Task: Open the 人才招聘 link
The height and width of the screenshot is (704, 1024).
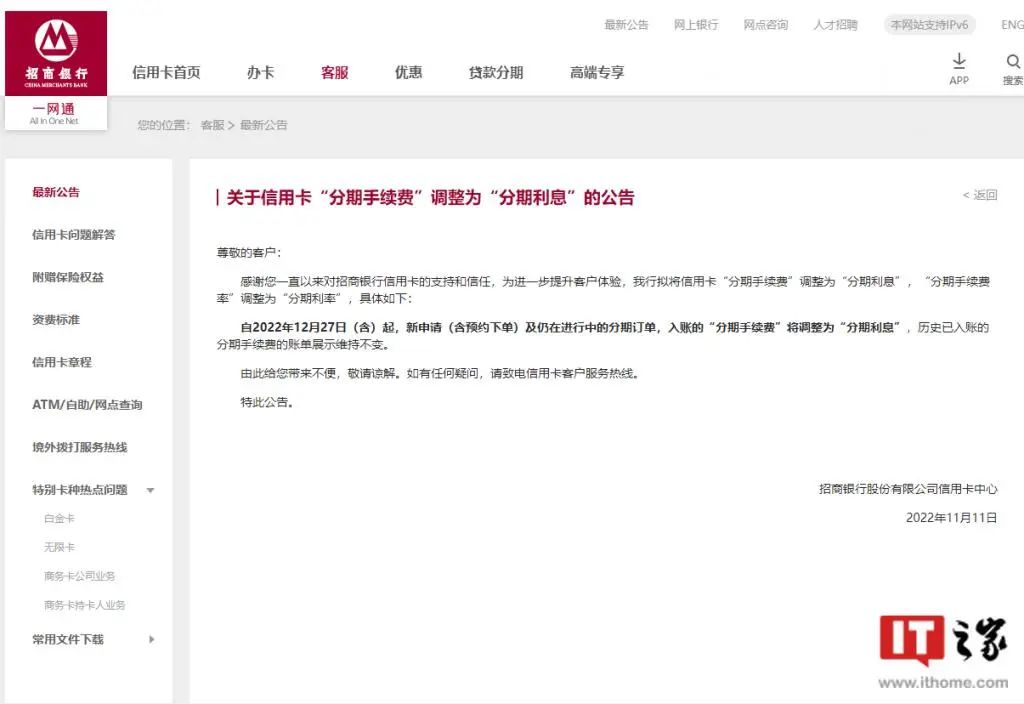Action: tap(835, 25)
